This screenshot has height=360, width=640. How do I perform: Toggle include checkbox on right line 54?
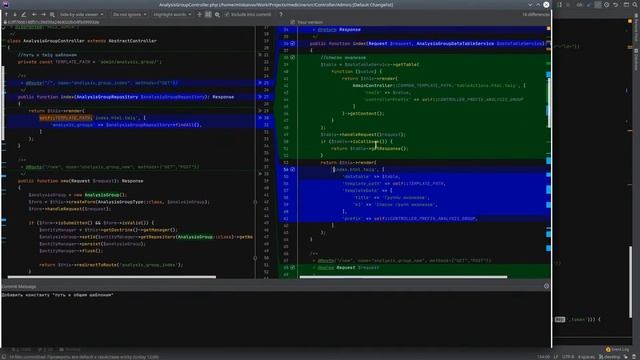click(x=293, y=169)
